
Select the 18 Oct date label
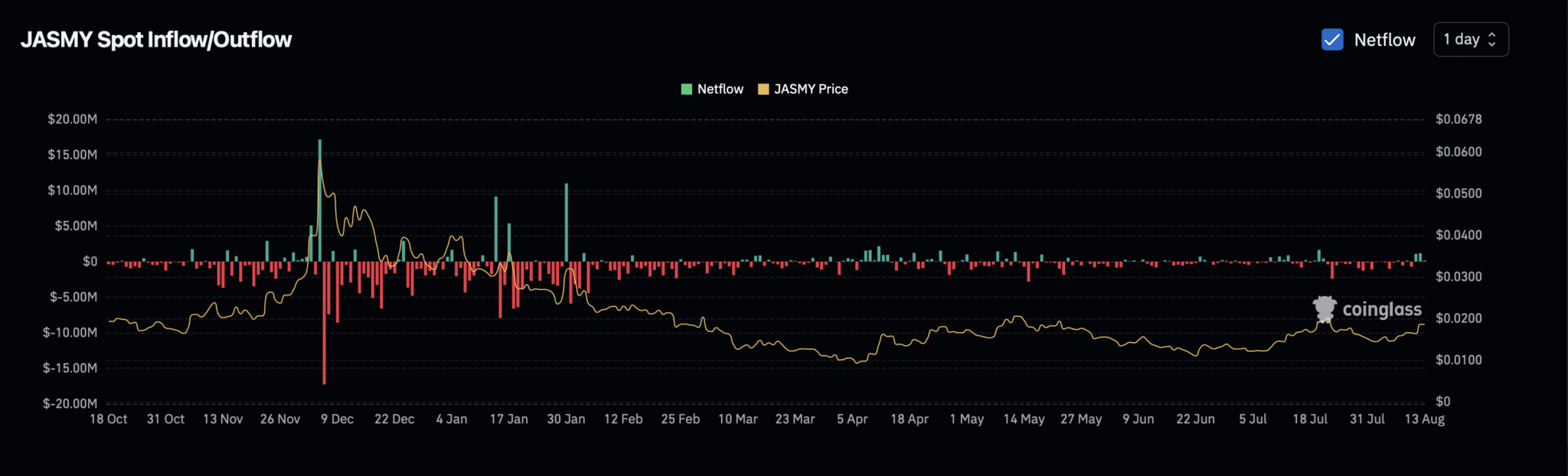click(109, 419)
